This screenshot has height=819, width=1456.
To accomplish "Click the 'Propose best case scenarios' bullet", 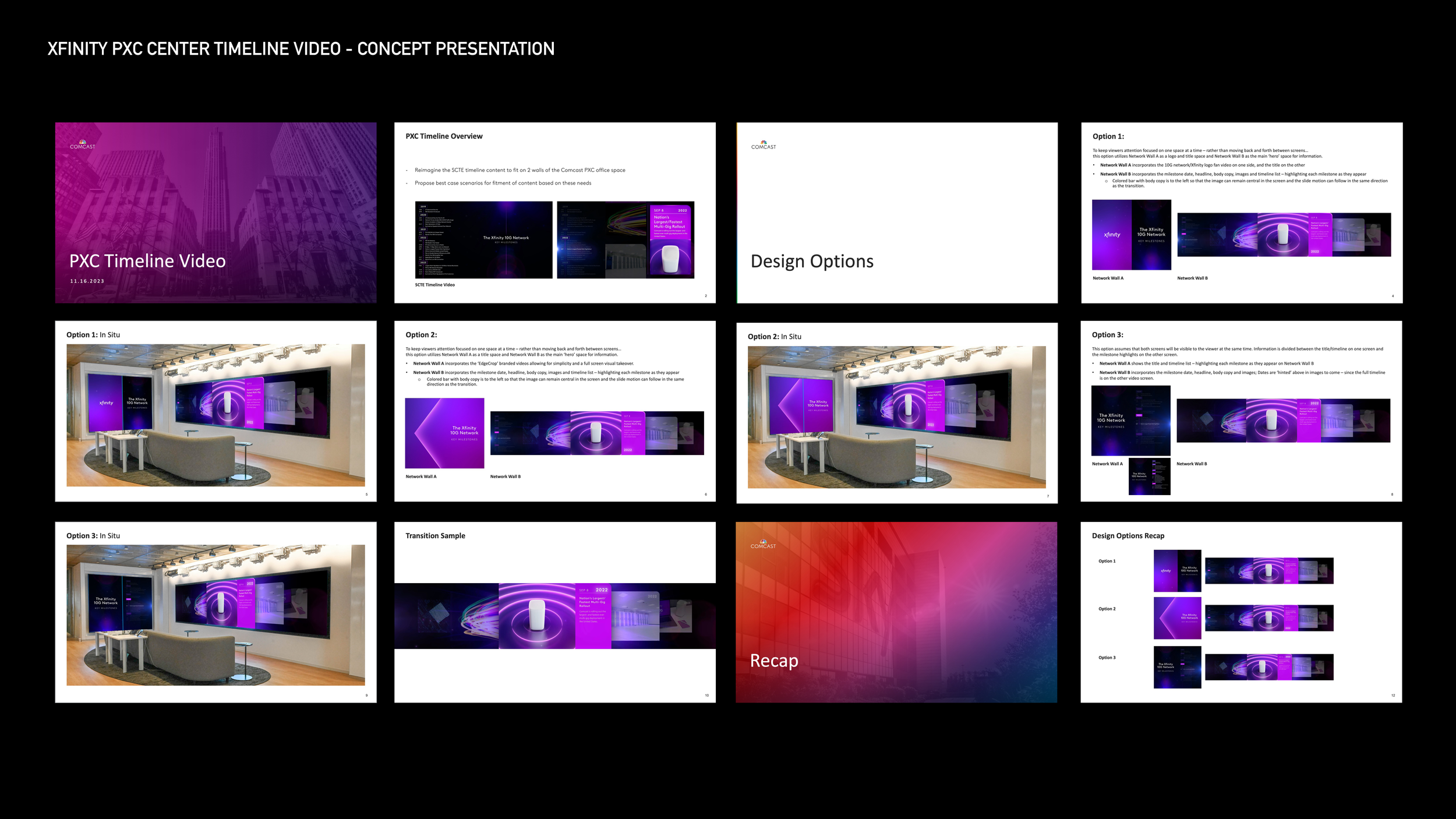I will click(503, 183).
